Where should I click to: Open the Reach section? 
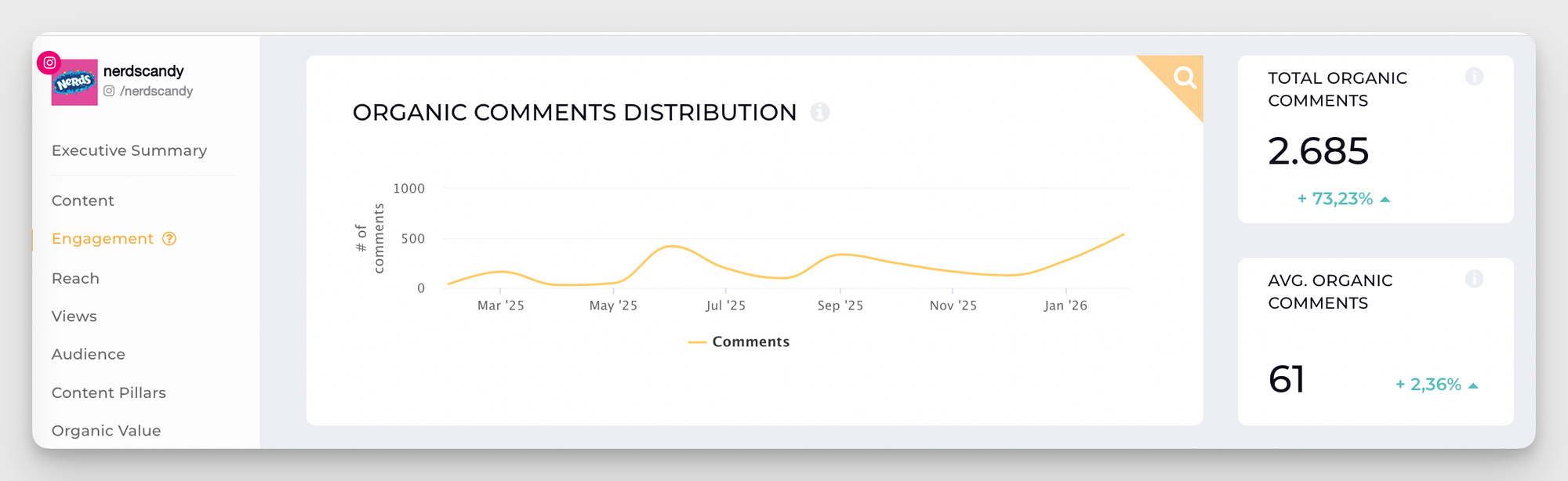pos(75,278)
